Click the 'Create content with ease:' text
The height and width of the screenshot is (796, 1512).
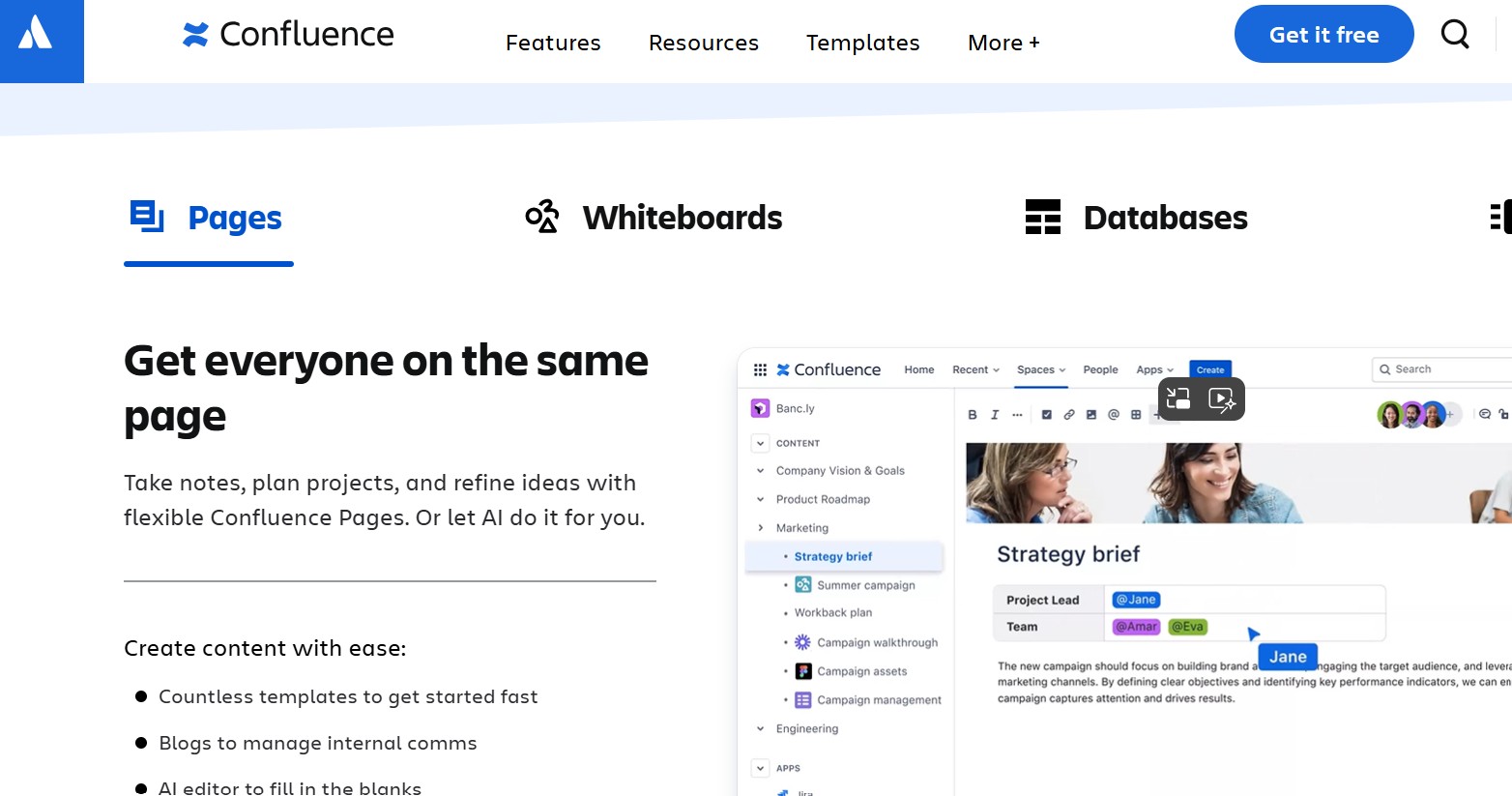[x=265, y=648]
